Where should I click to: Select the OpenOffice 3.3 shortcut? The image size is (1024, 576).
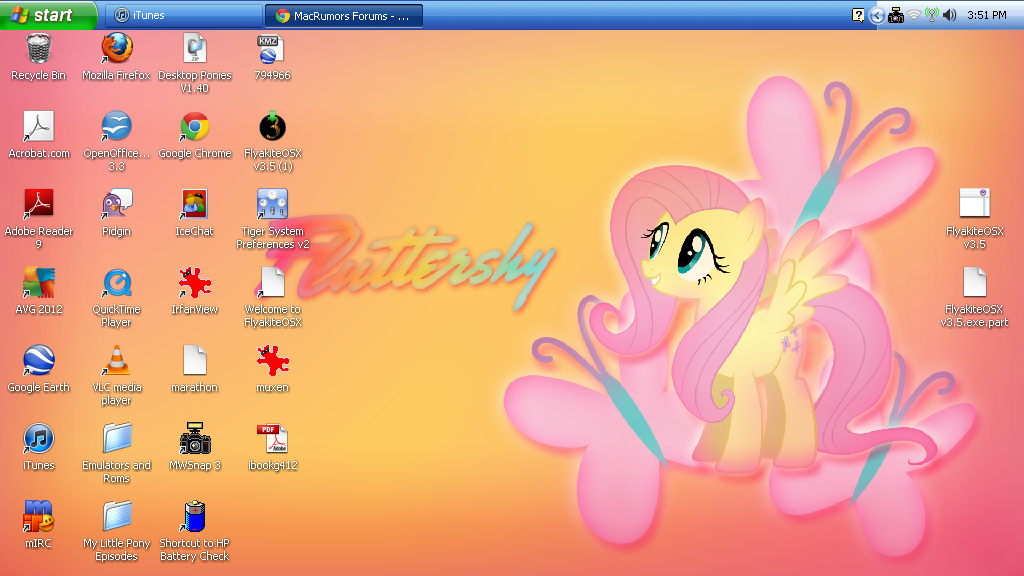tap(117, 127)
